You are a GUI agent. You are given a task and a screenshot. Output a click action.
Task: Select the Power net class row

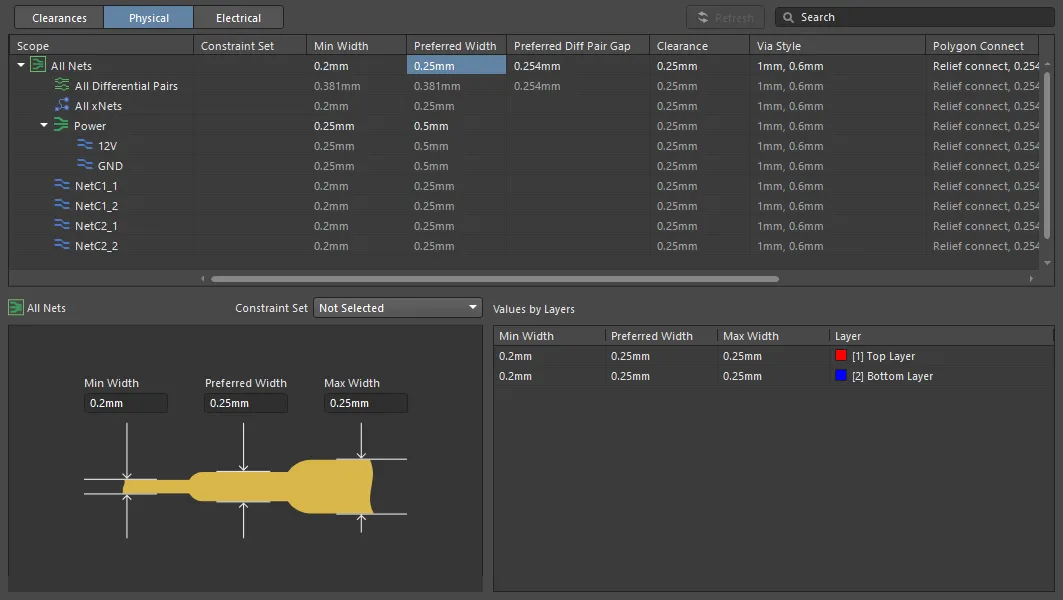(90, 126)
